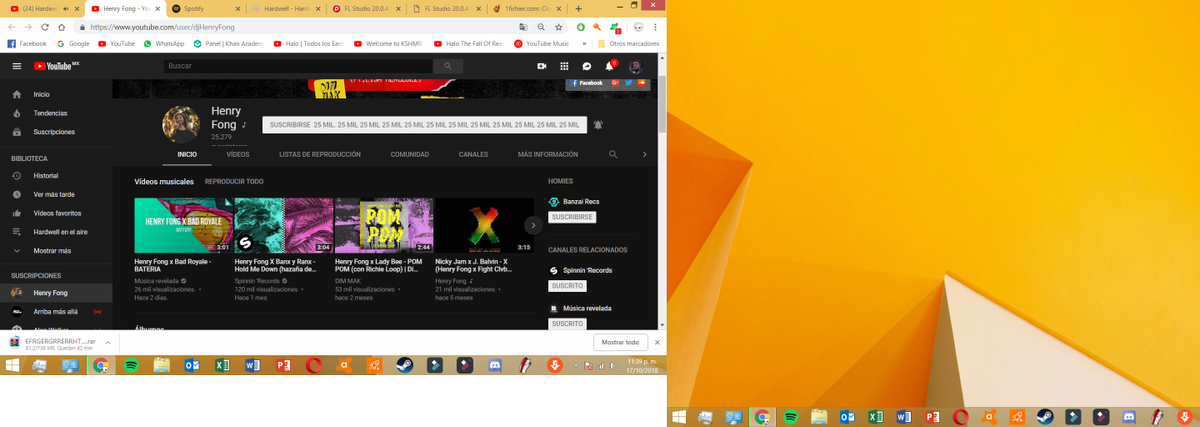Viewport: 1200px width, 427px height.
Task: Subscribe to Henry Fong with SUSCRIBIRSE button
Action: 425,125
